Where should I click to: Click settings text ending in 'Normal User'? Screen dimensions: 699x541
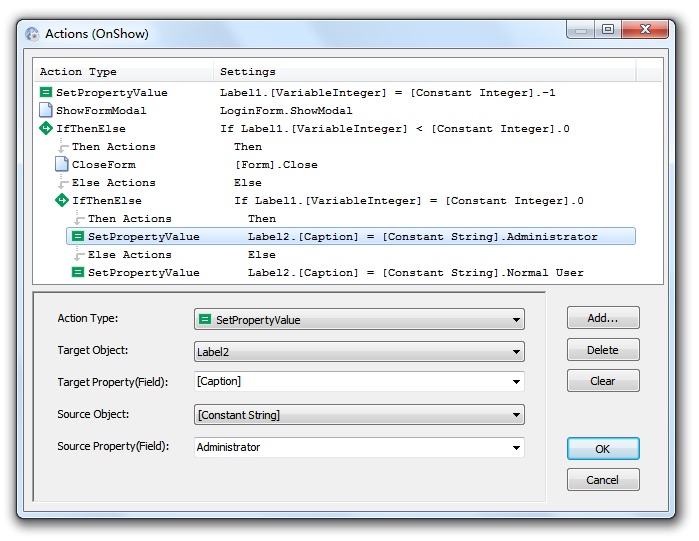pos(416,273)
